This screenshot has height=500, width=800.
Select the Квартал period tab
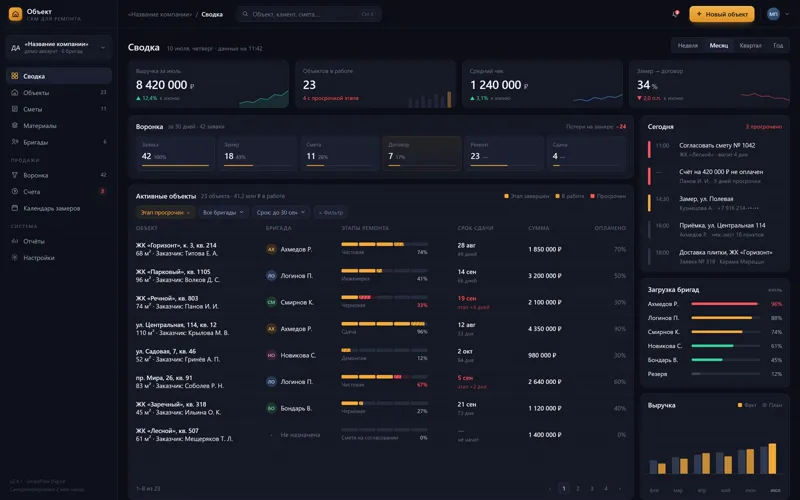[x=750, y=45]
